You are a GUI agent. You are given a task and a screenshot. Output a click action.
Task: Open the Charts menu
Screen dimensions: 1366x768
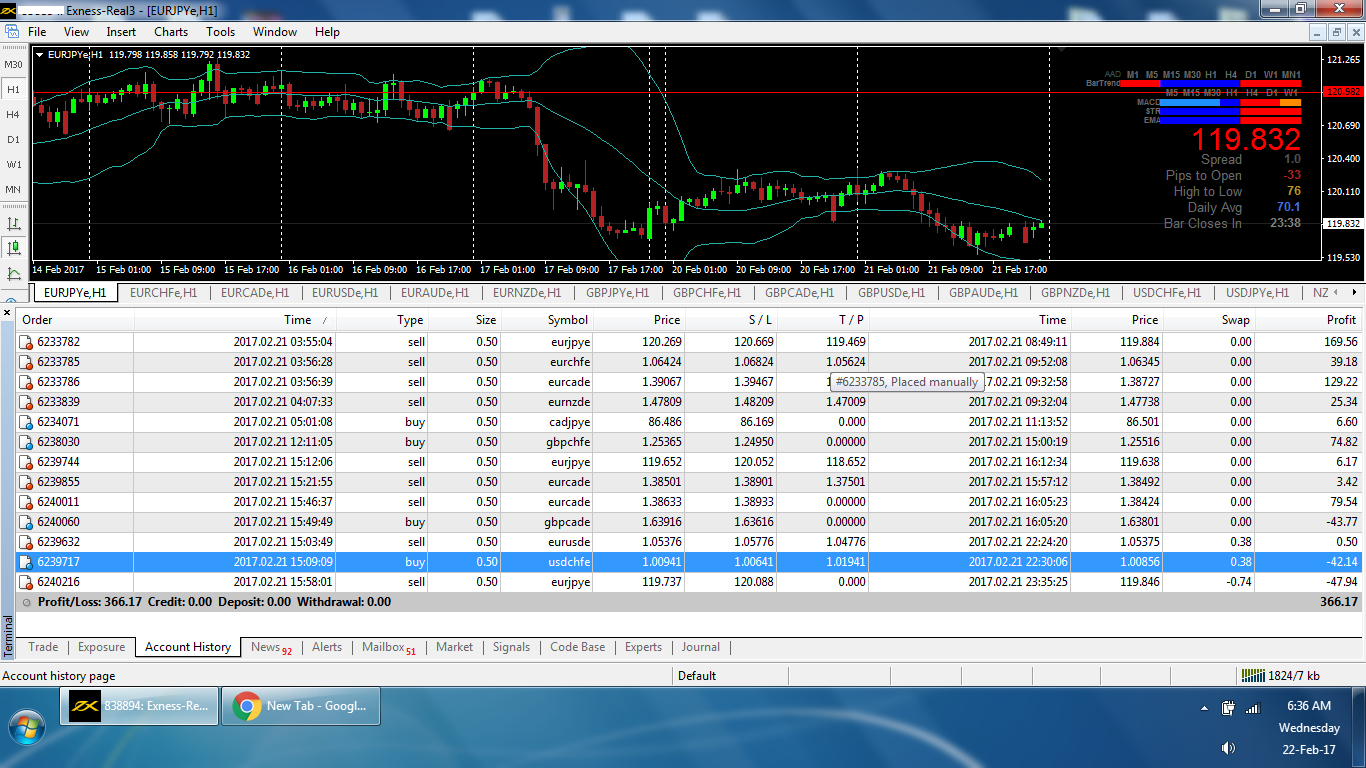171,32
